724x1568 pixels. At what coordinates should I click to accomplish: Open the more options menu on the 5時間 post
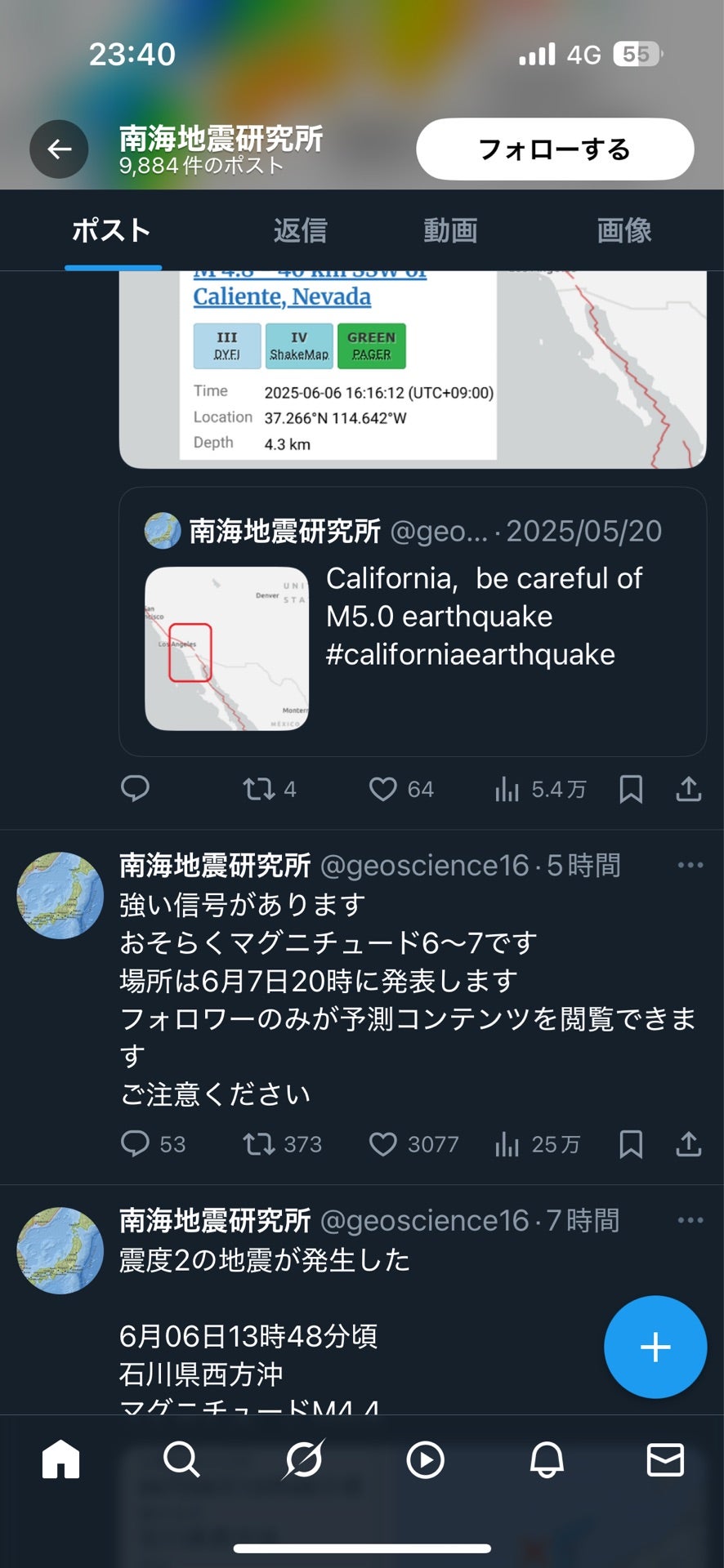pyautogui.click(x=690, y=864)
